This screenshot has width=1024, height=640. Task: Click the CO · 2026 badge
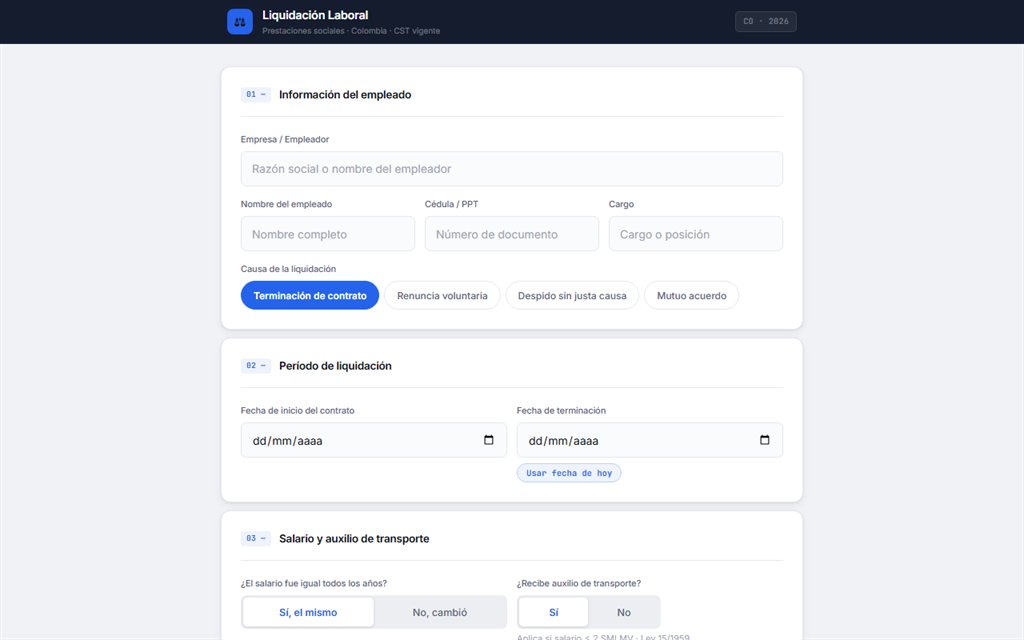pos(765,22)
